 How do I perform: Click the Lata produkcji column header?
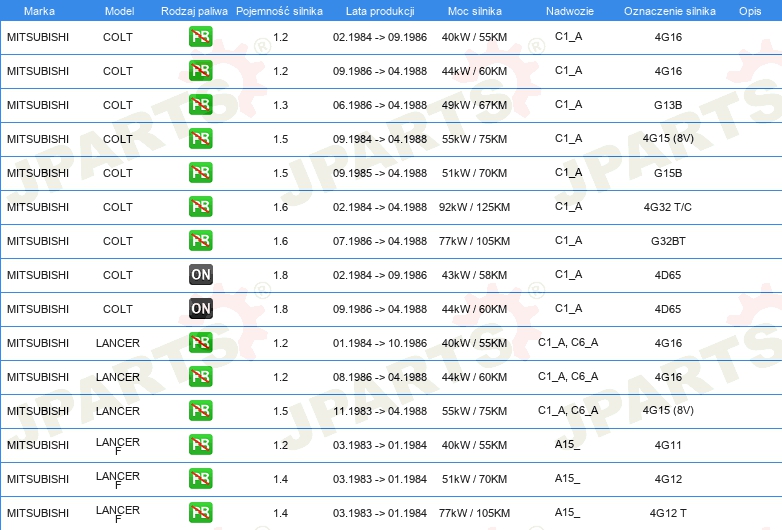pyautogui.click(x=380, y=11)
